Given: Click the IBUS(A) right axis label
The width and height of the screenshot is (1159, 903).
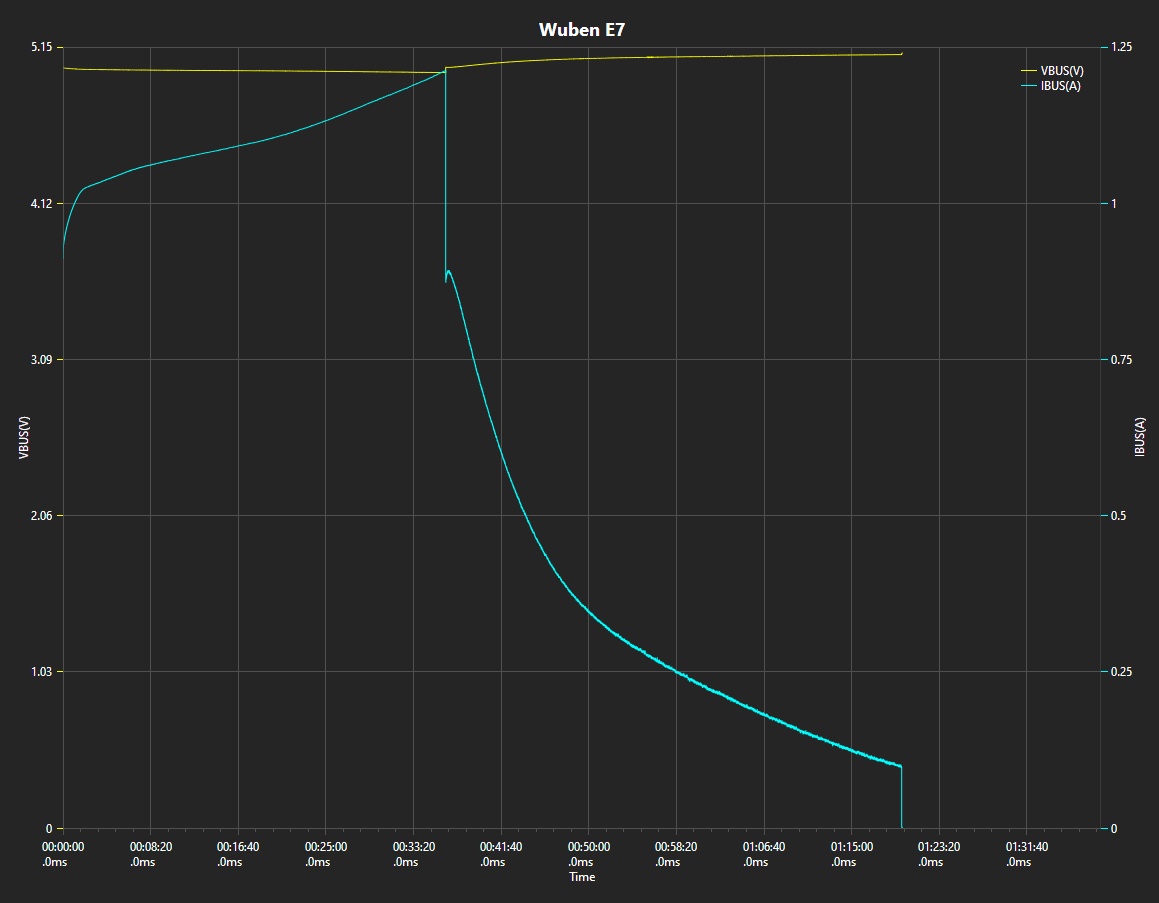Looking at the screenshot, I should pyautogui.click(x=1140, y=437).
